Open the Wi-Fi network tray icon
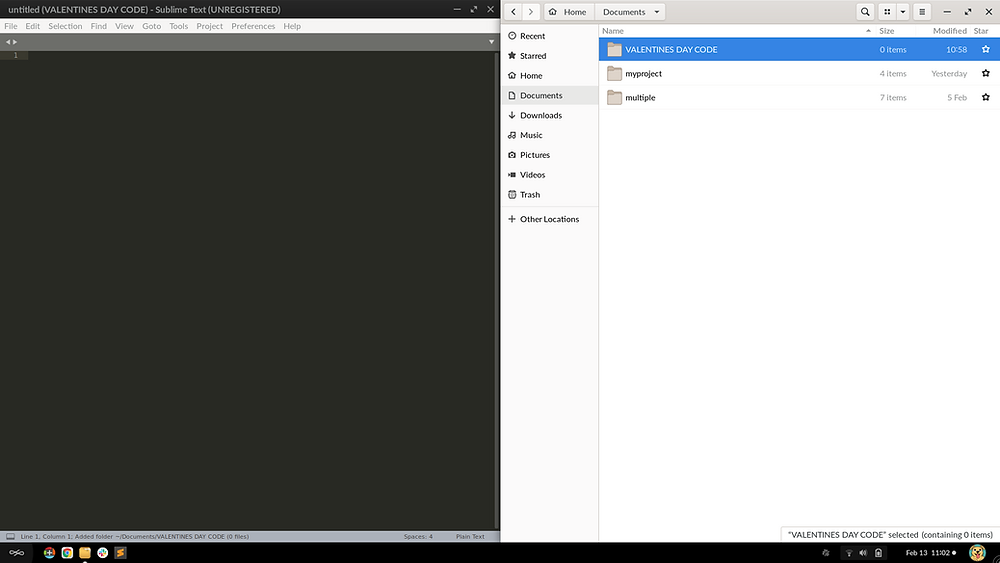1000x563 pixels. point(849,553)
